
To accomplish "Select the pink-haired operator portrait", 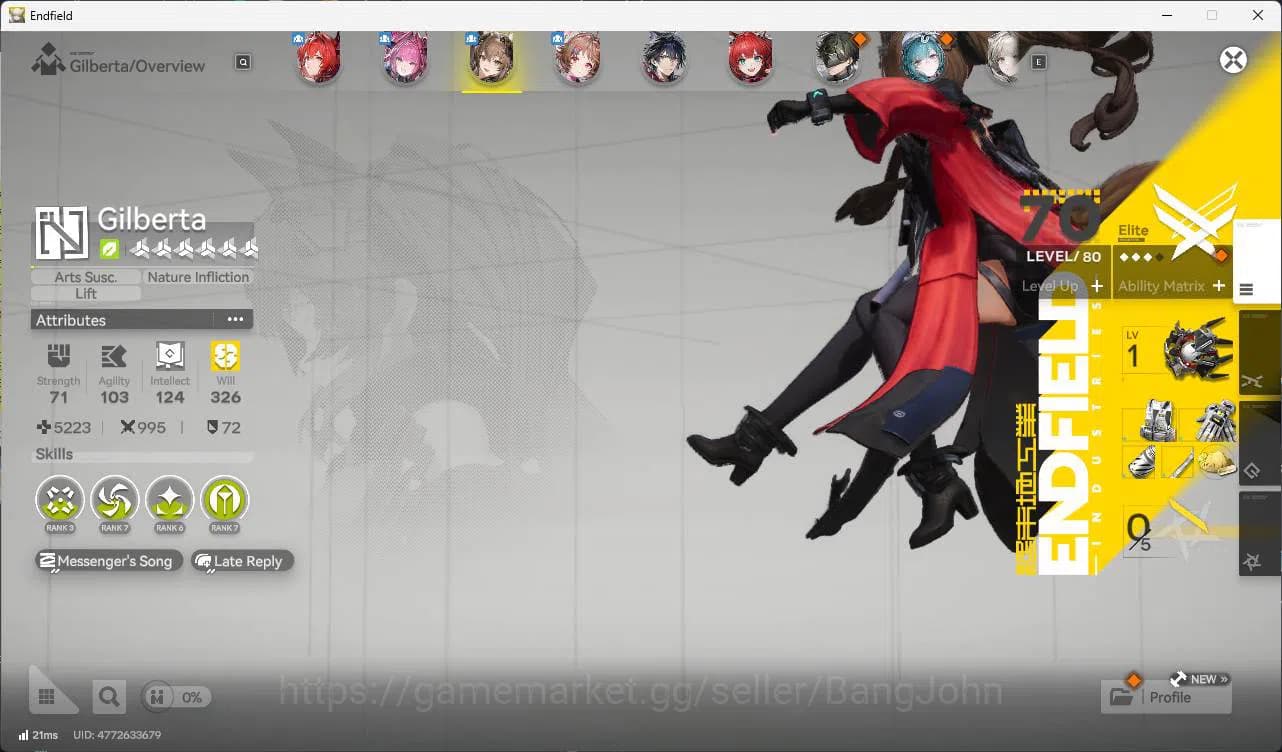I will click(x=405, y=60).
